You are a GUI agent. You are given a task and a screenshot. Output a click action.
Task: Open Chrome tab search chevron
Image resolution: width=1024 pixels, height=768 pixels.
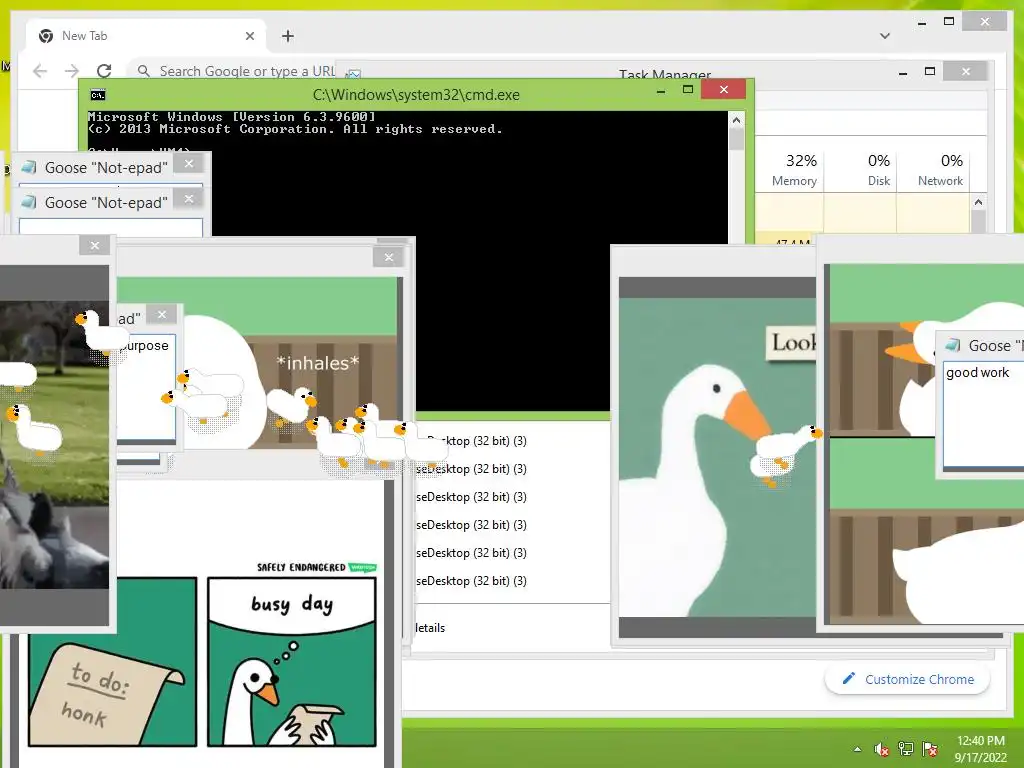click(885, 36)
